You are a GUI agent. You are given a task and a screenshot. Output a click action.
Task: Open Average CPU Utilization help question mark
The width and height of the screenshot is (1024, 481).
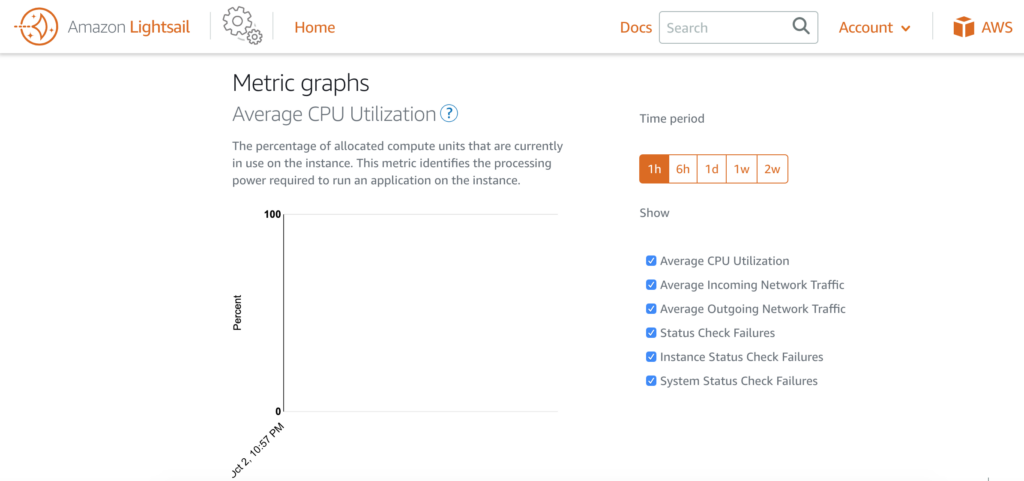tap(449, 114)
